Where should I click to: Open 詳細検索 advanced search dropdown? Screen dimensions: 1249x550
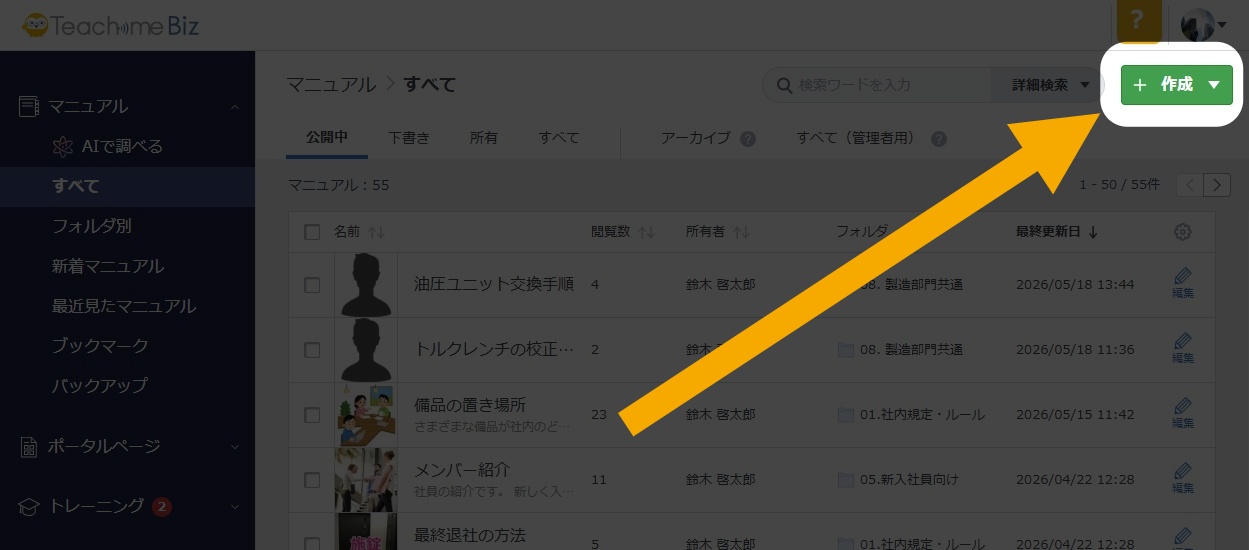(1050, 85)
